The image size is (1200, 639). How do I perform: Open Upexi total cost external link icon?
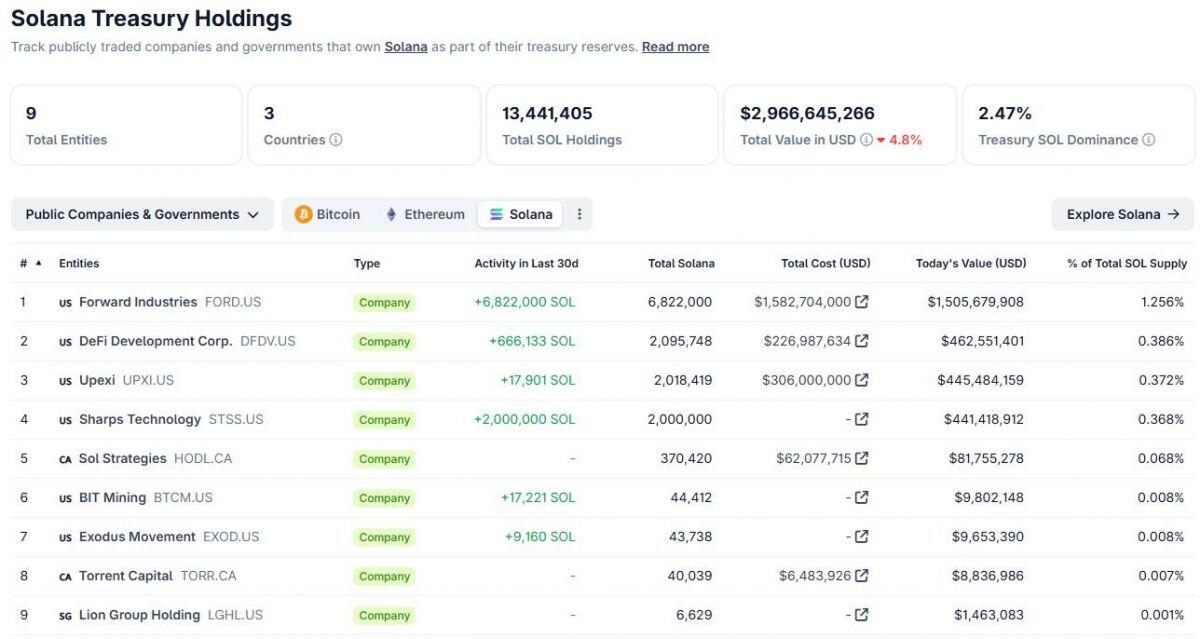(x=861, y=380)
